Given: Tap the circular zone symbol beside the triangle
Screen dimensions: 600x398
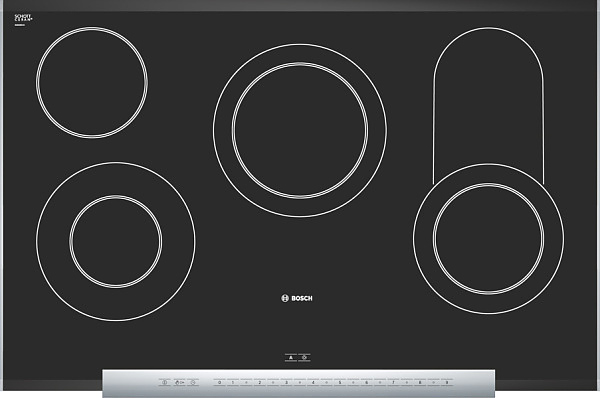Looking at the screenshot, I should 305,358.
